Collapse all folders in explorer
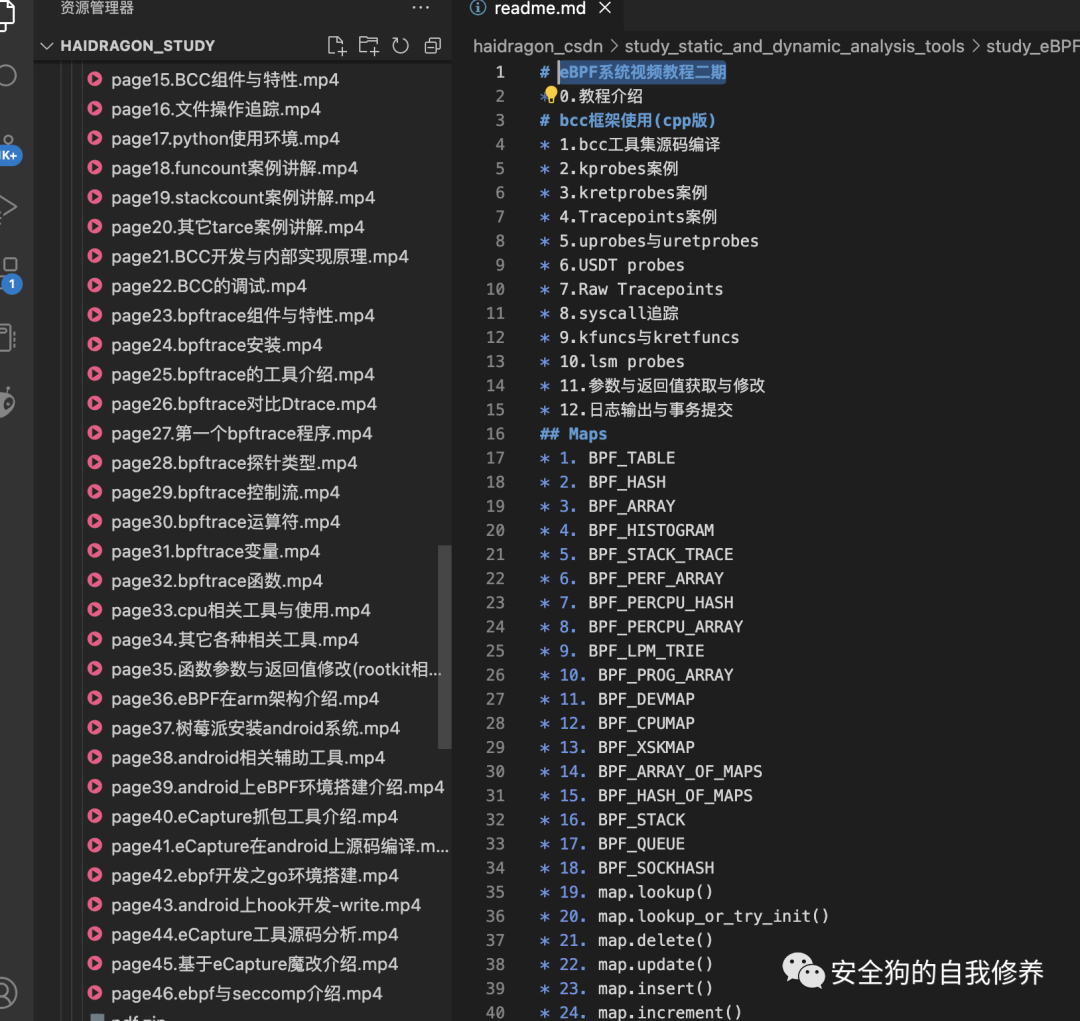Screen dimensions: 1080x1021 click(432, 45)
